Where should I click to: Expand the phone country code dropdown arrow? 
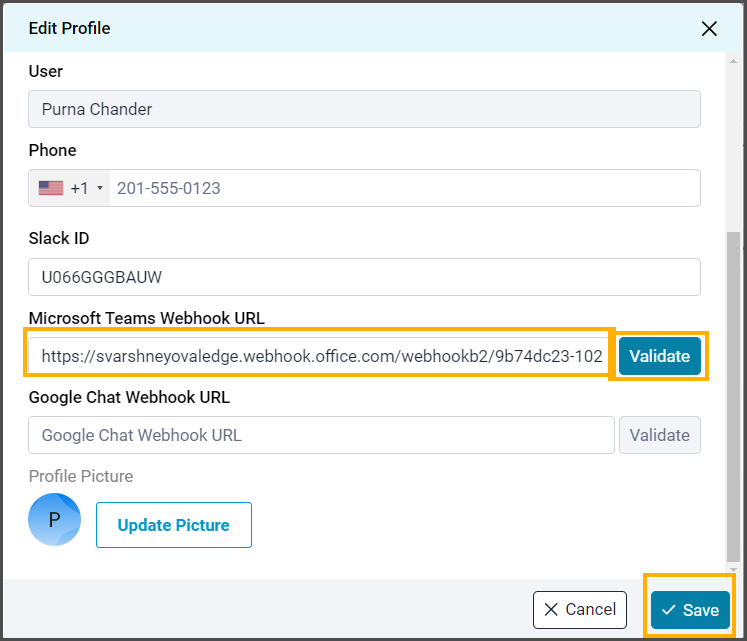pyautogui.click(x=100, y=188)
